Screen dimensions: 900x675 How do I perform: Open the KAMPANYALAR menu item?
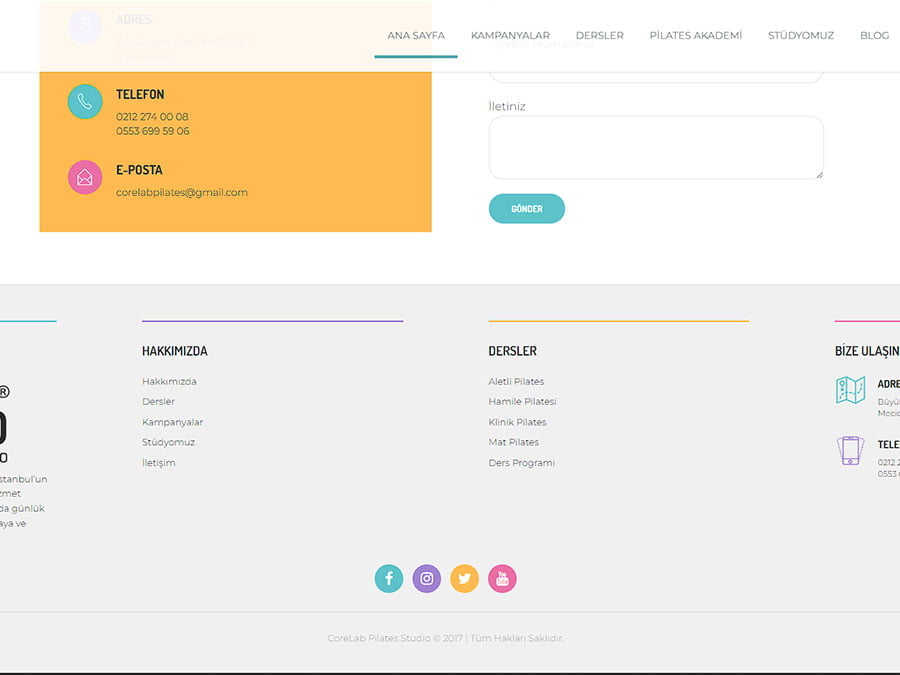click(510, 36)
